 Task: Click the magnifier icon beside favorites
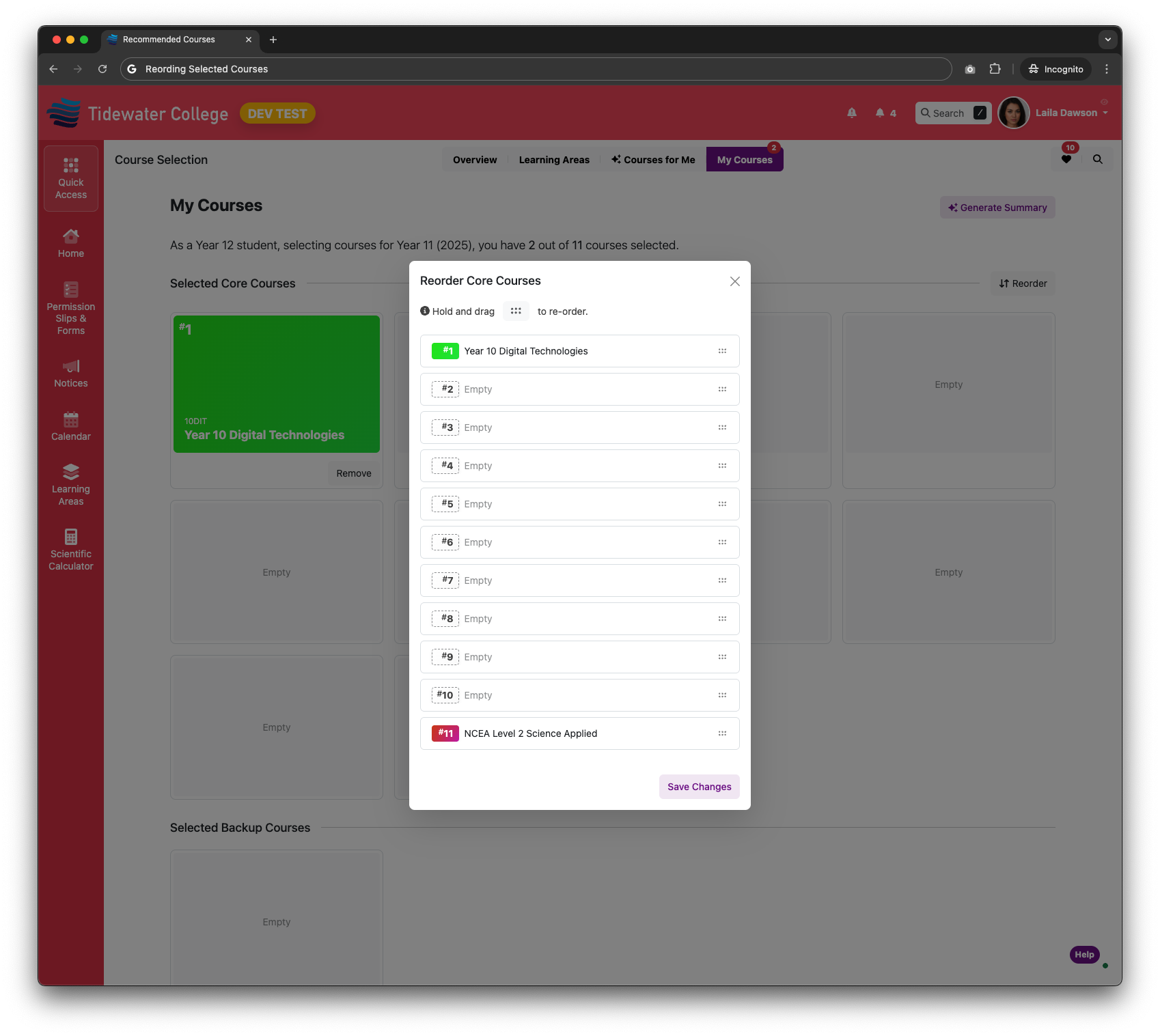[1098, 159]
